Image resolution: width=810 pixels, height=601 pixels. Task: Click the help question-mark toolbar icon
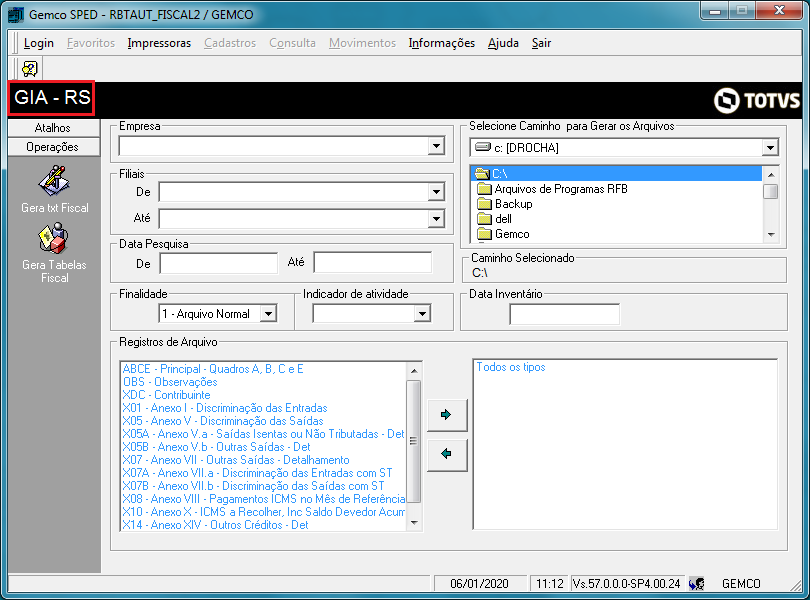point(30,69)
